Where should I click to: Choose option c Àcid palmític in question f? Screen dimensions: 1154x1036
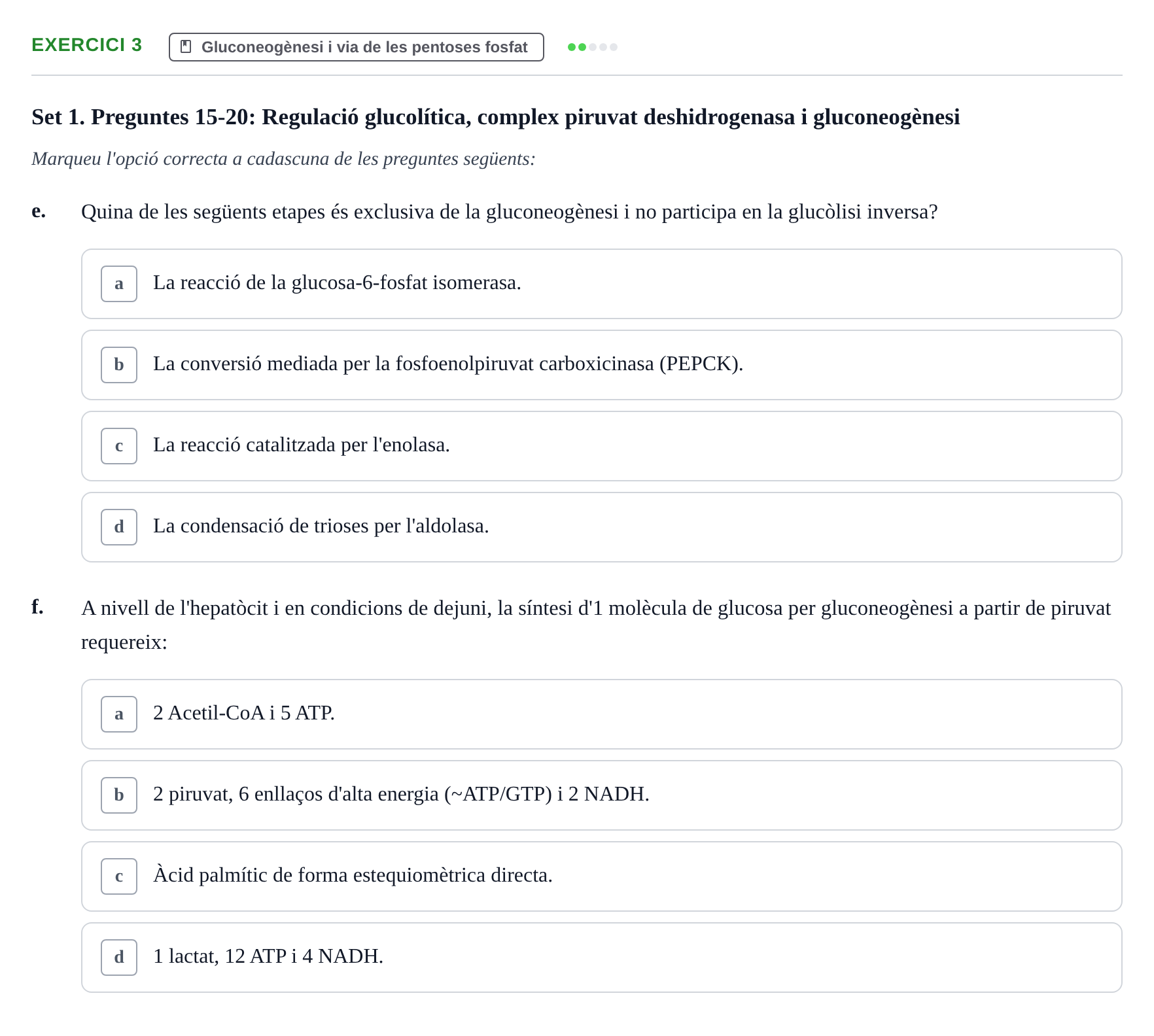[601, 876]
